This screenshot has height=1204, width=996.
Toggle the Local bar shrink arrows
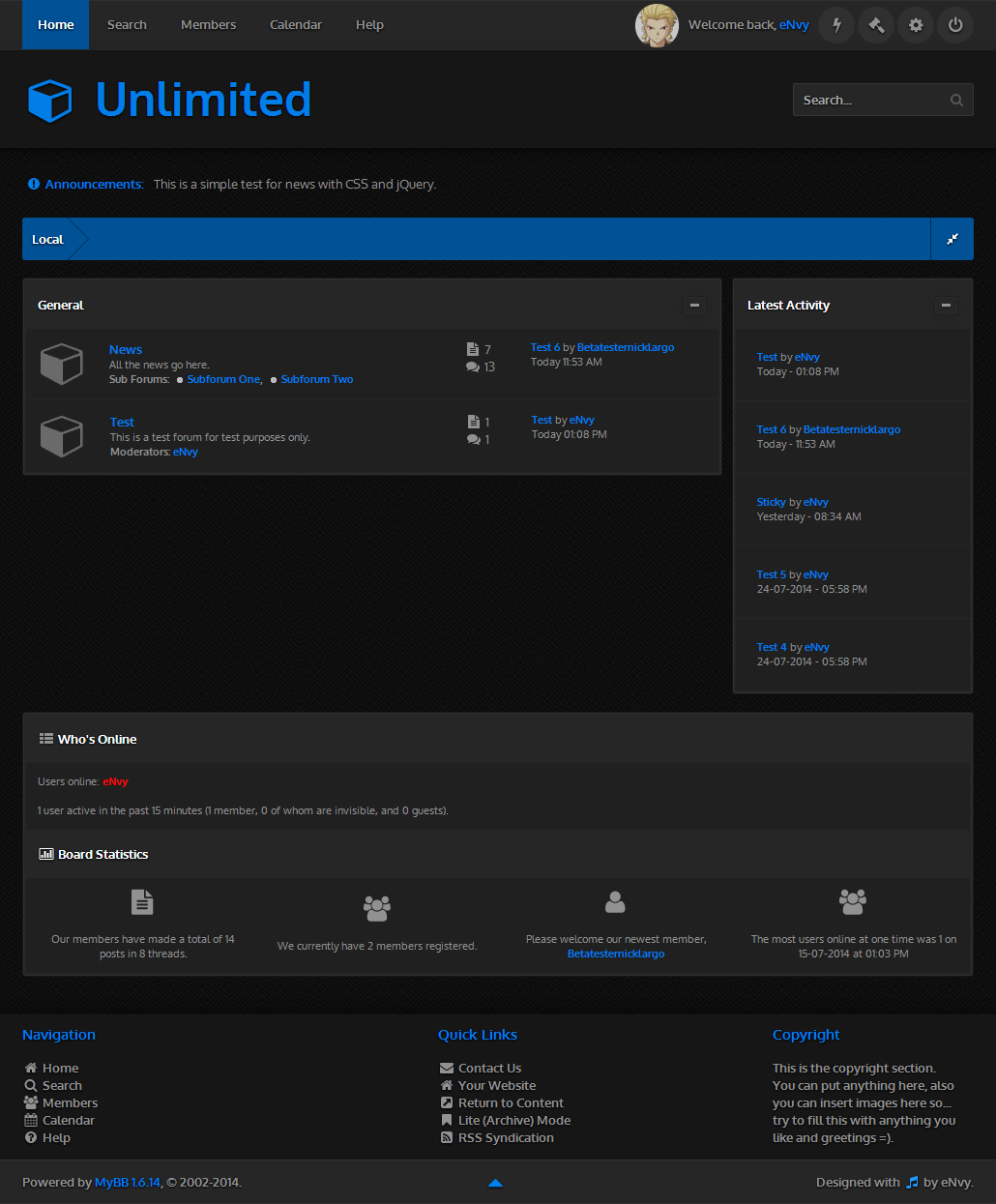pos(952,239)
